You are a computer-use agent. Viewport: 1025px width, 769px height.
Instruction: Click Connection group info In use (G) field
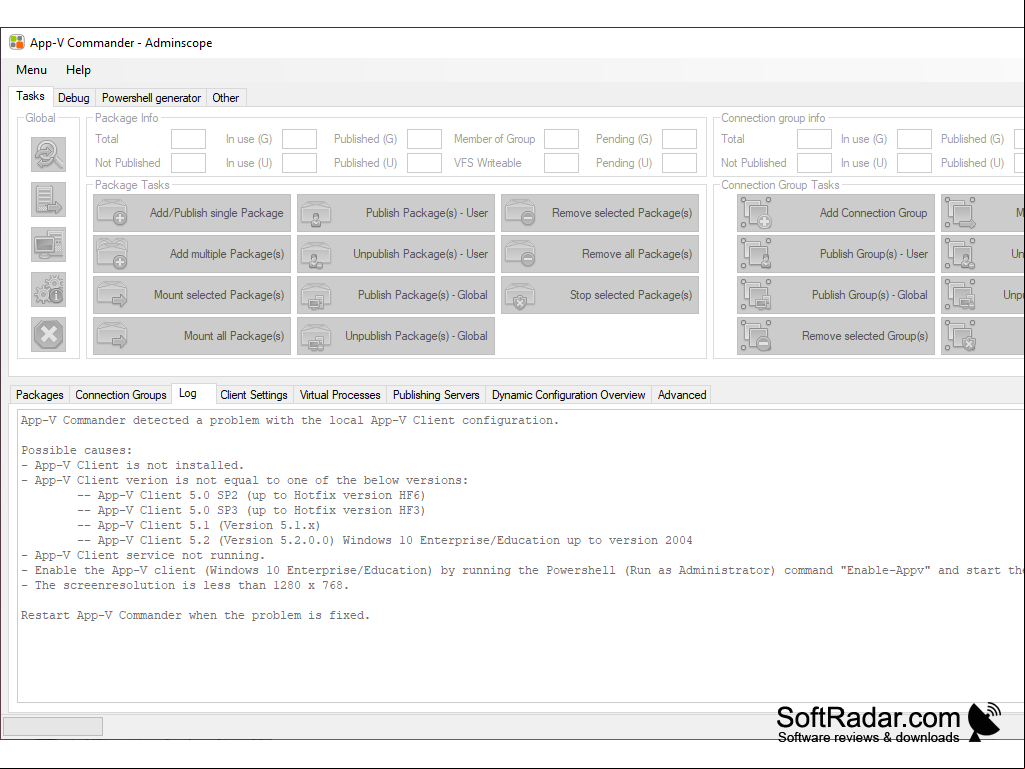[x=914, y=139]
